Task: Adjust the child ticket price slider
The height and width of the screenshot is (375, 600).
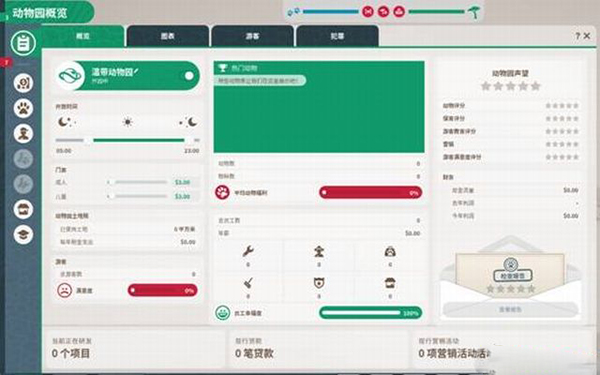Action: click(x=137, y=196)
